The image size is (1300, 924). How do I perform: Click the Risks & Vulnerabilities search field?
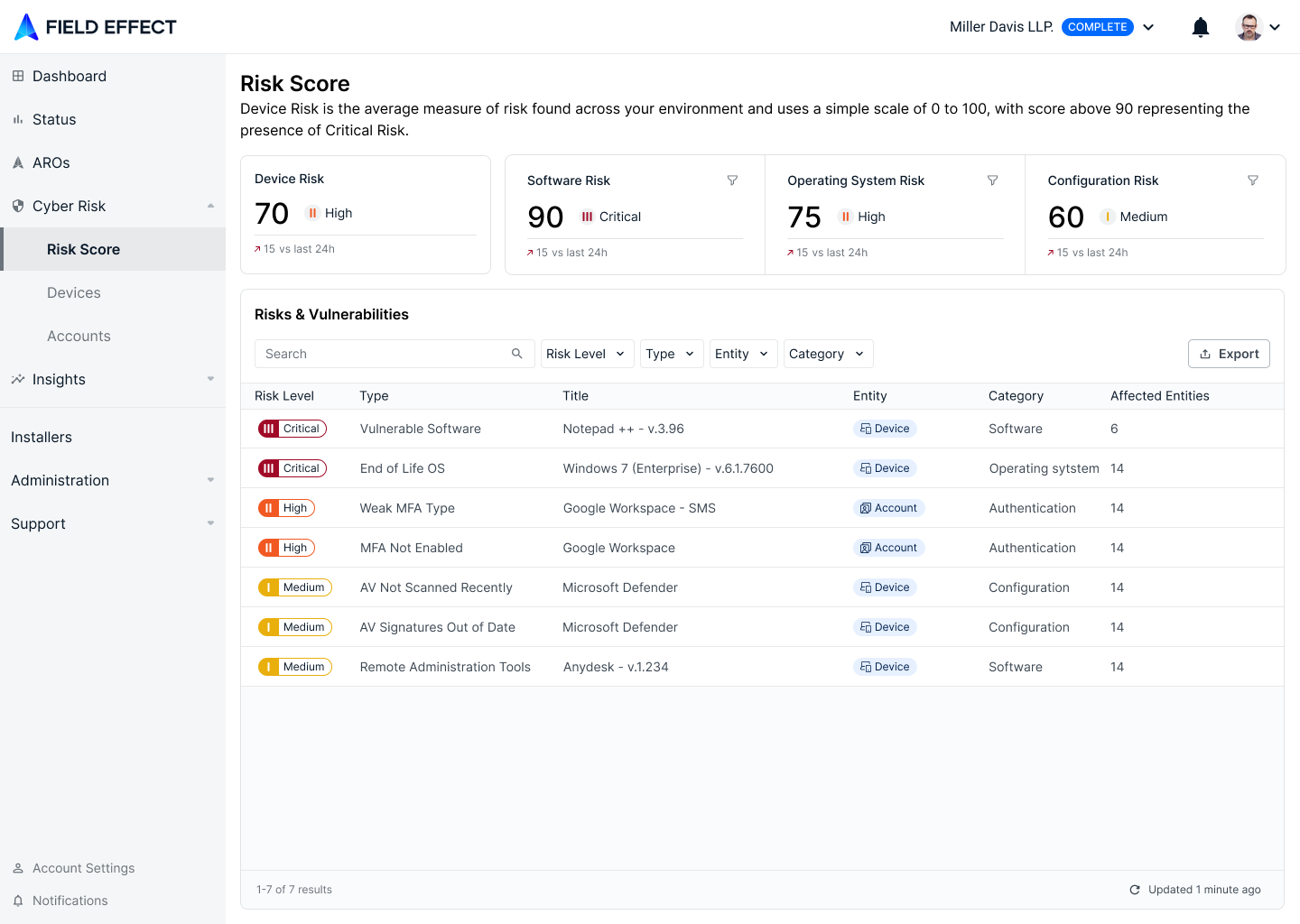pyautogui.click(x=395, y=354)
